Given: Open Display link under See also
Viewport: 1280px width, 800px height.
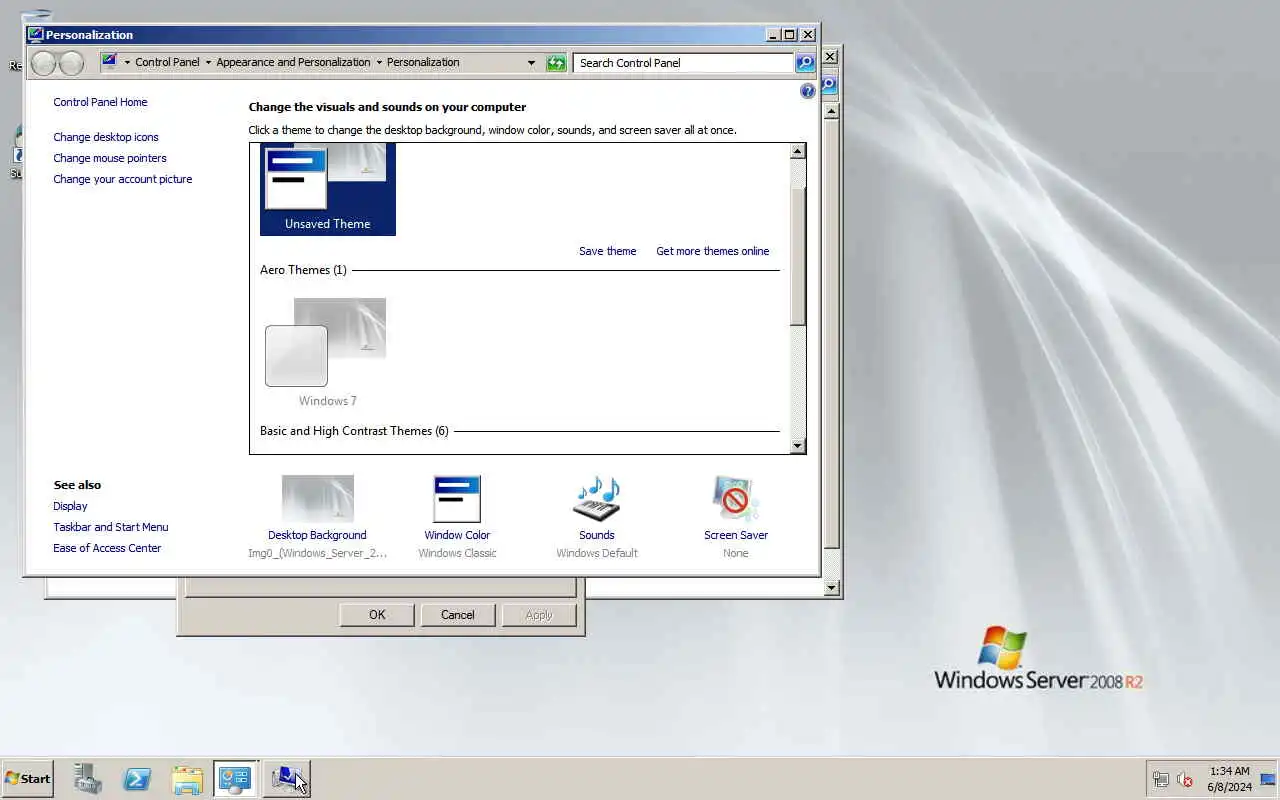Looking at the screenshot, I should point(70,506).
